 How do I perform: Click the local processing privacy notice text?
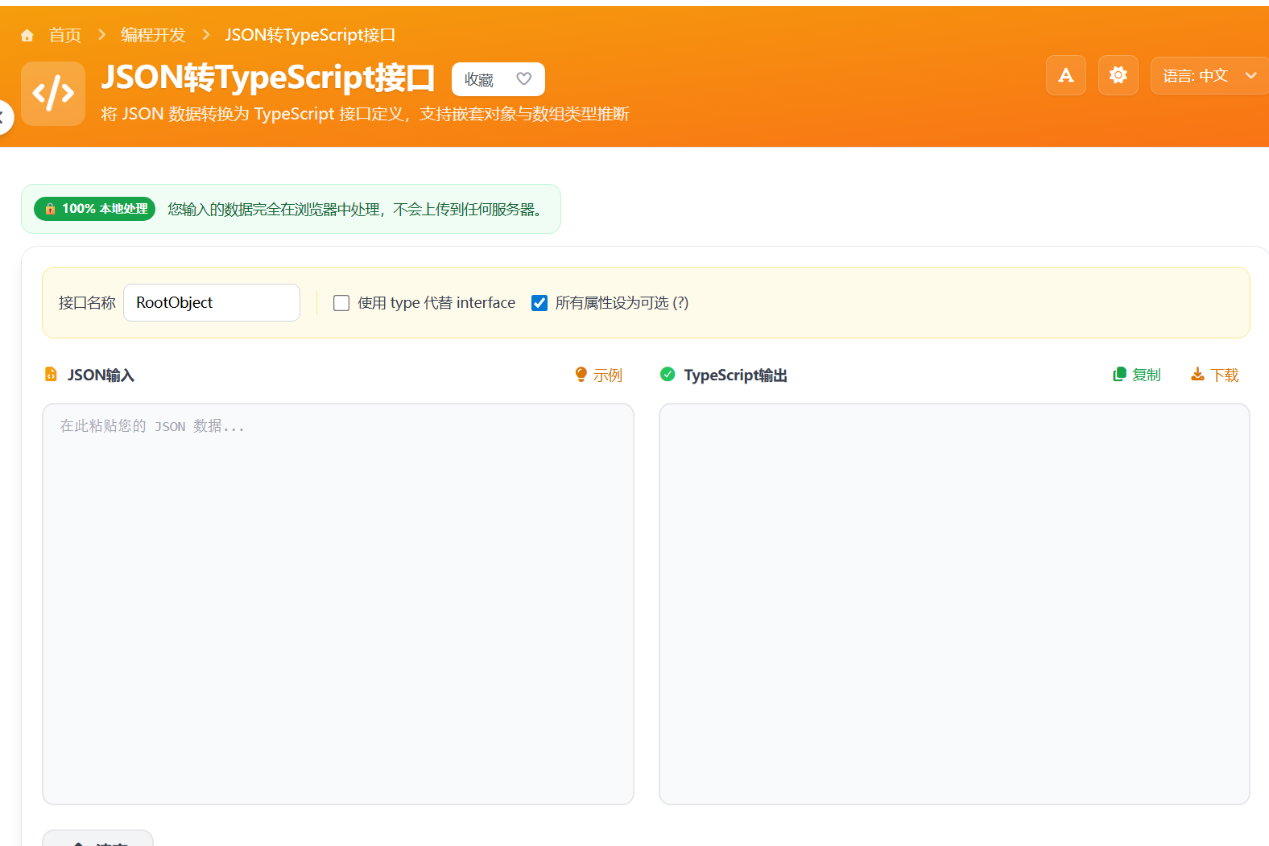tap(356, 209)
